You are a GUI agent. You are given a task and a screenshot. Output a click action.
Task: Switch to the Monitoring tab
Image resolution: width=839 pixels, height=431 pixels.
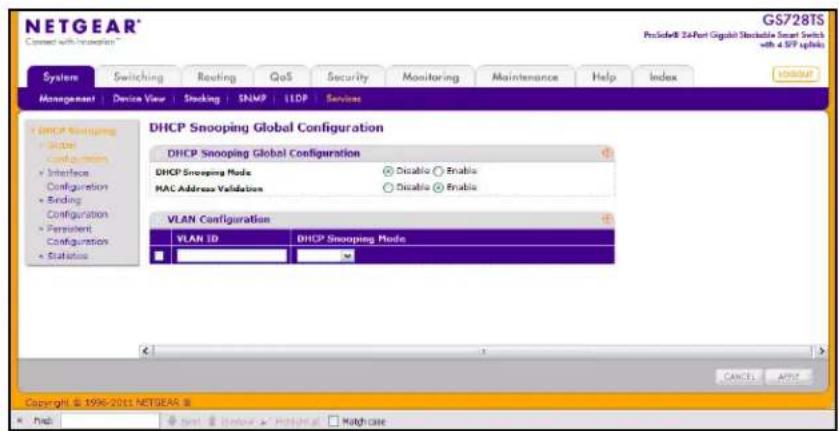pyautogui.click(x=430, y=77)
